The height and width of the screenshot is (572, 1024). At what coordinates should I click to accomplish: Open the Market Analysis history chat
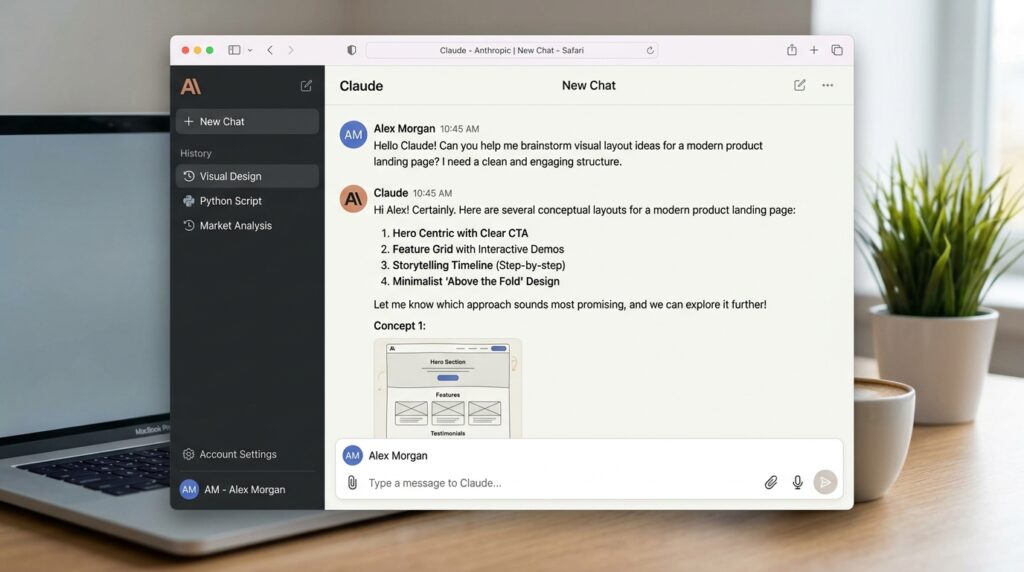tap(247, 226)
